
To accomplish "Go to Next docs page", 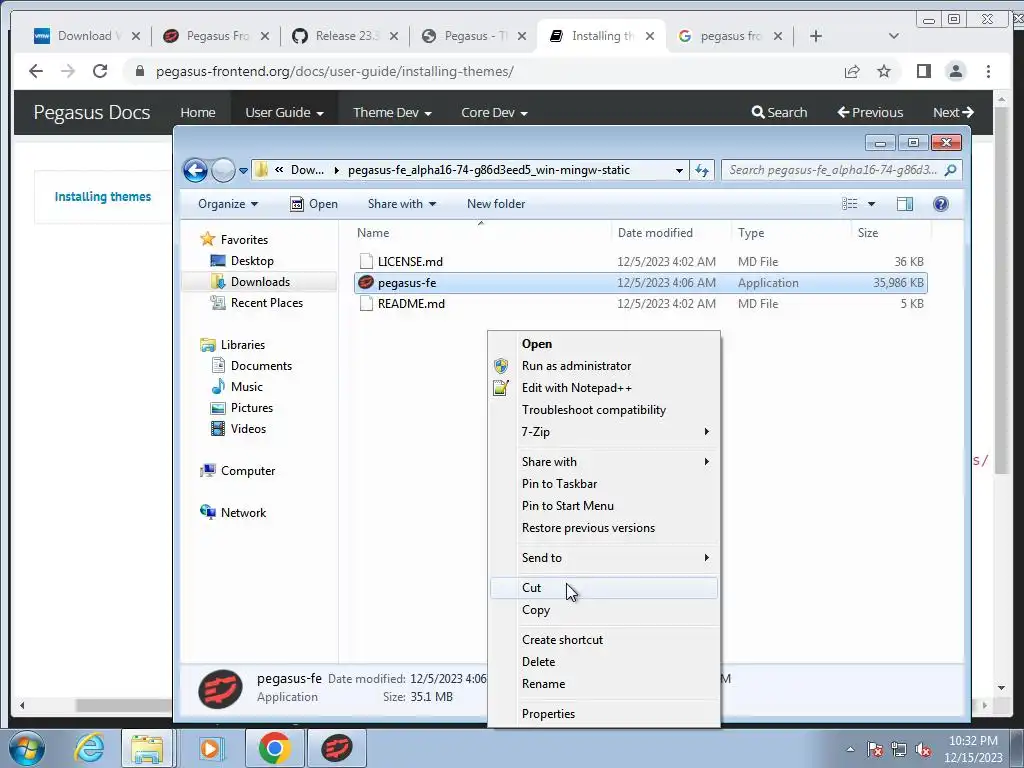I will coord(953,112).
